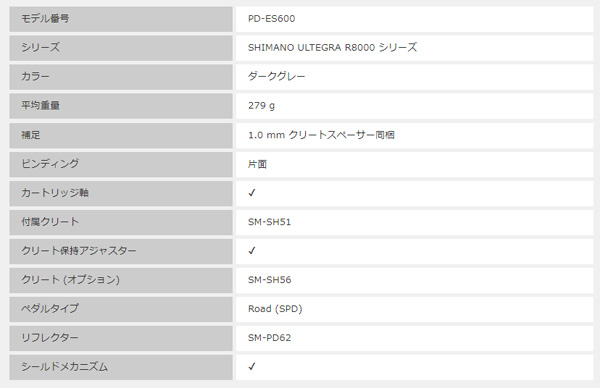Select the ビンディング label cell
This screenshot has height=388, width=600.
point(121,164)
